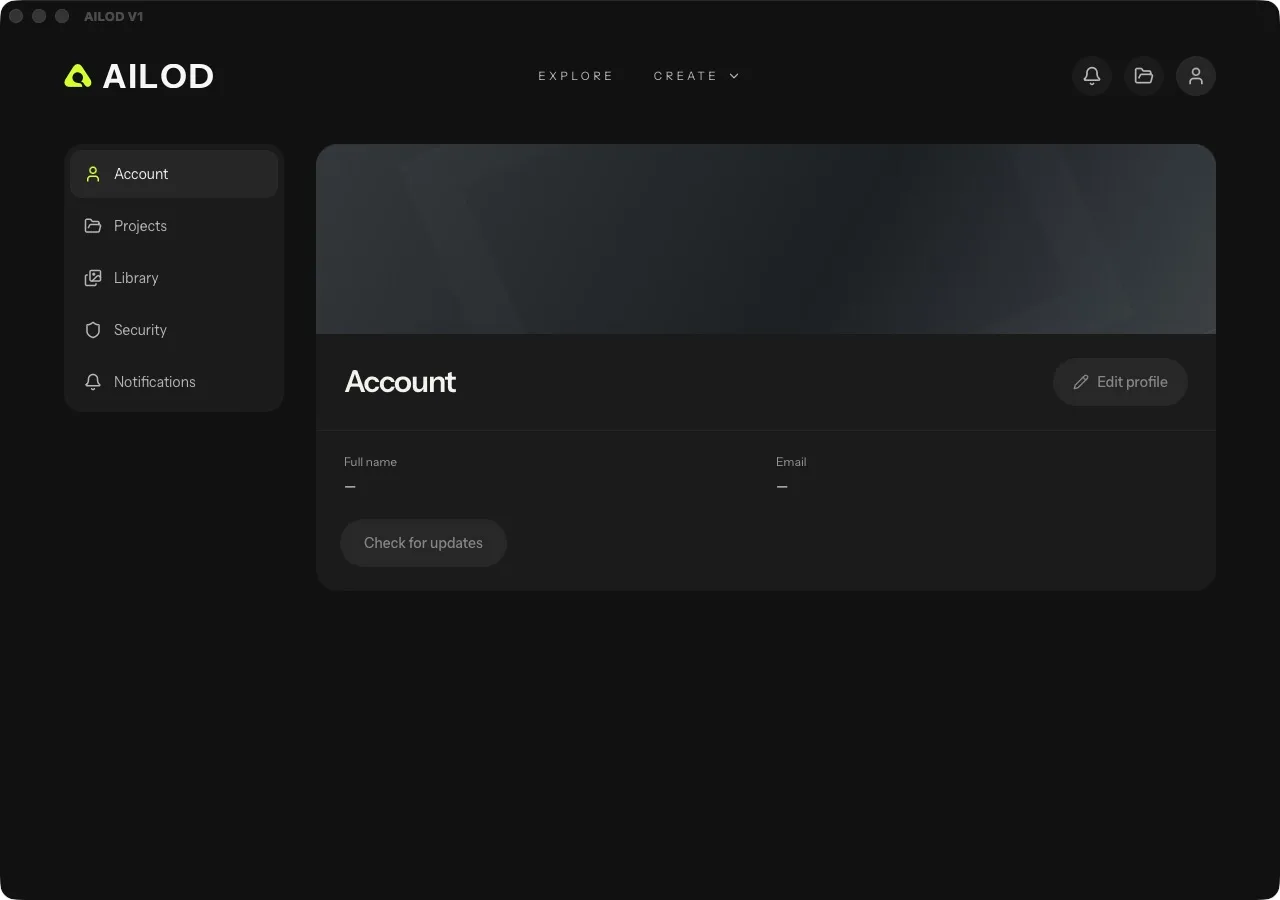Viewport: 1280px width, 900px height.
Task: Go to the Explore page
Action: [576, 76]
